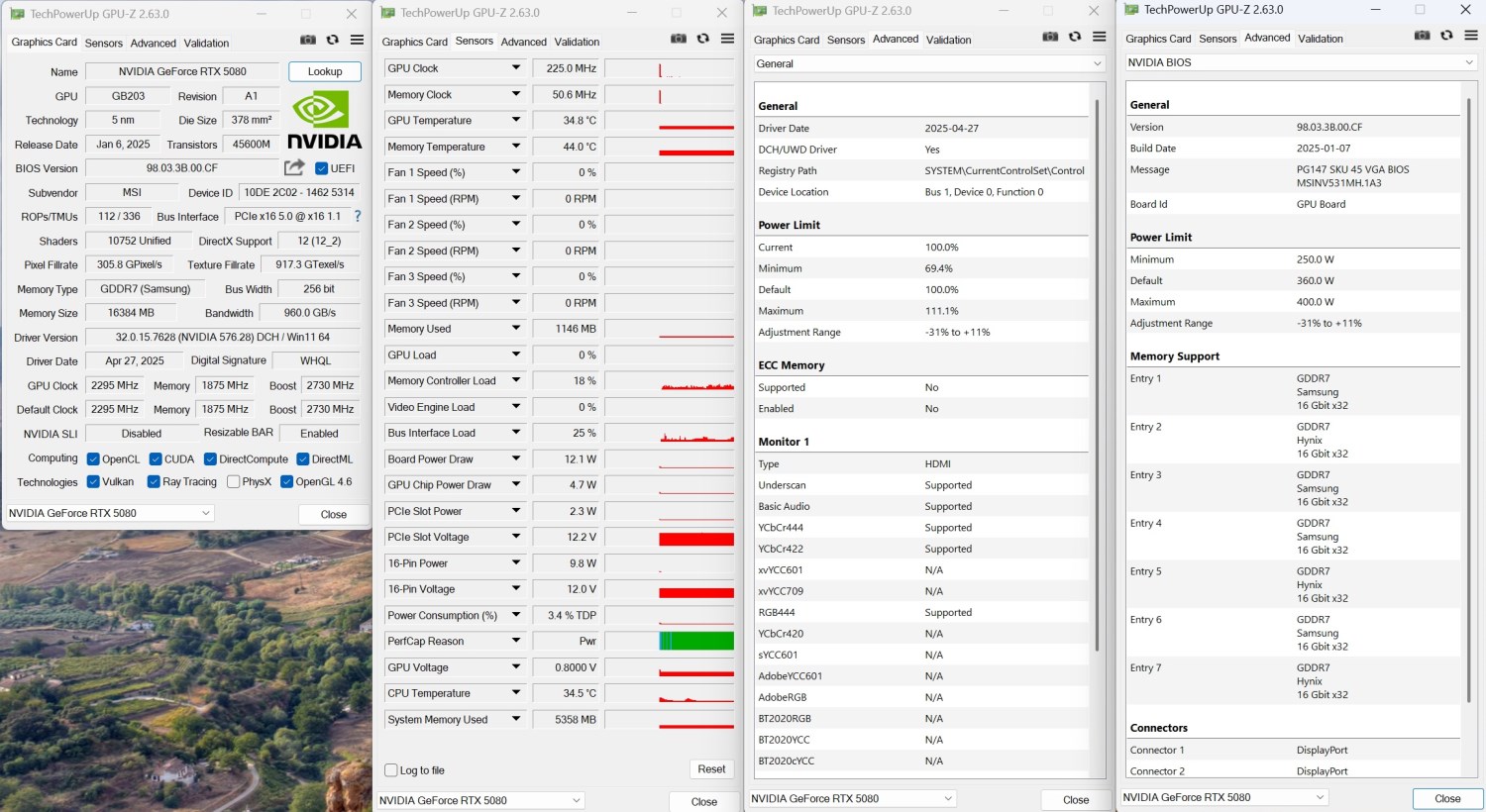The image size is (1486, 812).
Task: Toggle the OpenCL checkbox
Action: (x=93, y=459)
